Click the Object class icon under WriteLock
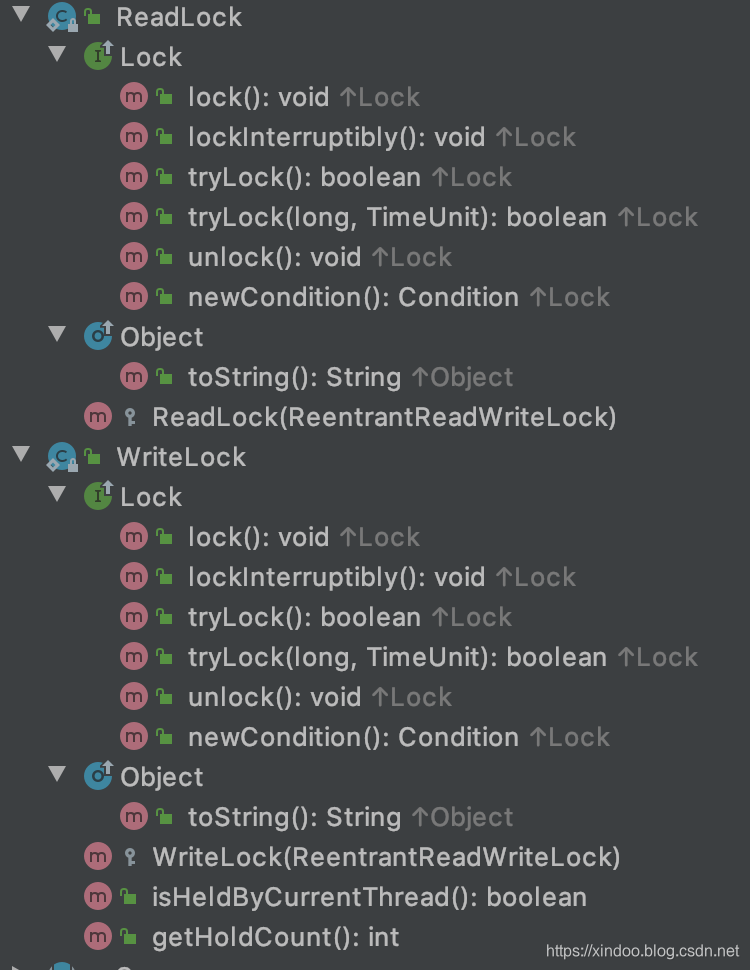Image resolution: width=750 pixels, height=970 pixels. (98, 777)
